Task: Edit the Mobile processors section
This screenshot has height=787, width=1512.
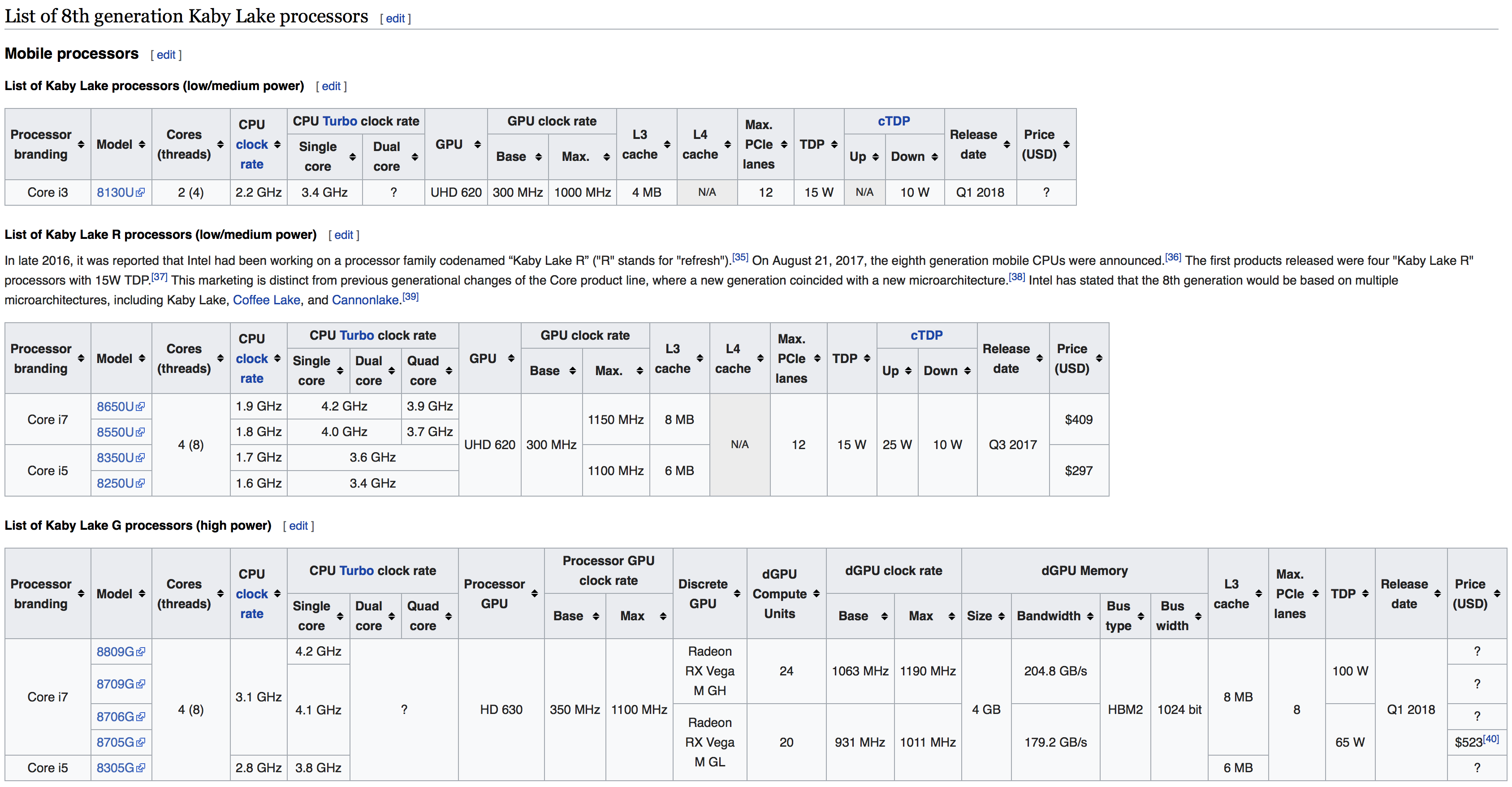Action: tap(166, 55)
